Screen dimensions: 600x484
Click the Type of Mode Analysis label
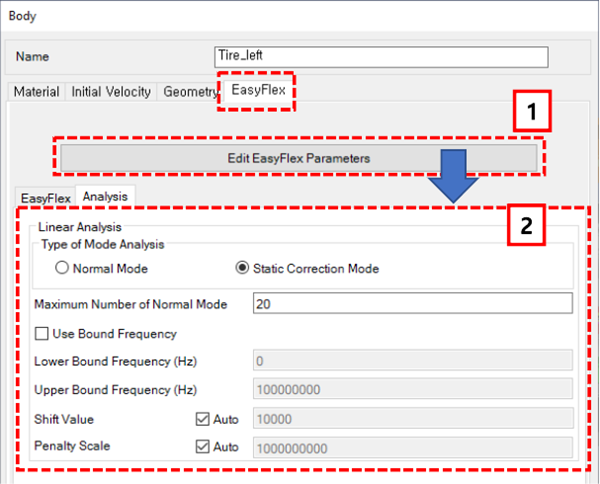pyautogui.click(x=103, y=244)
